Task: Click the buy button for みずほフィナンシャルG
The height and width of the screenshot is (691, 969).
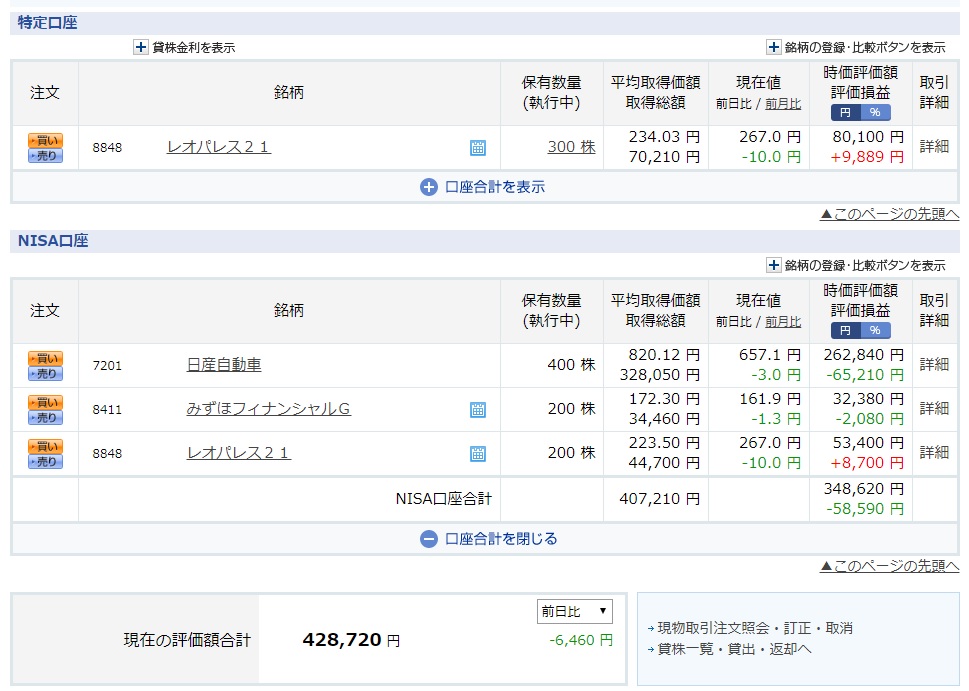Action: click(x=45, y=402)
